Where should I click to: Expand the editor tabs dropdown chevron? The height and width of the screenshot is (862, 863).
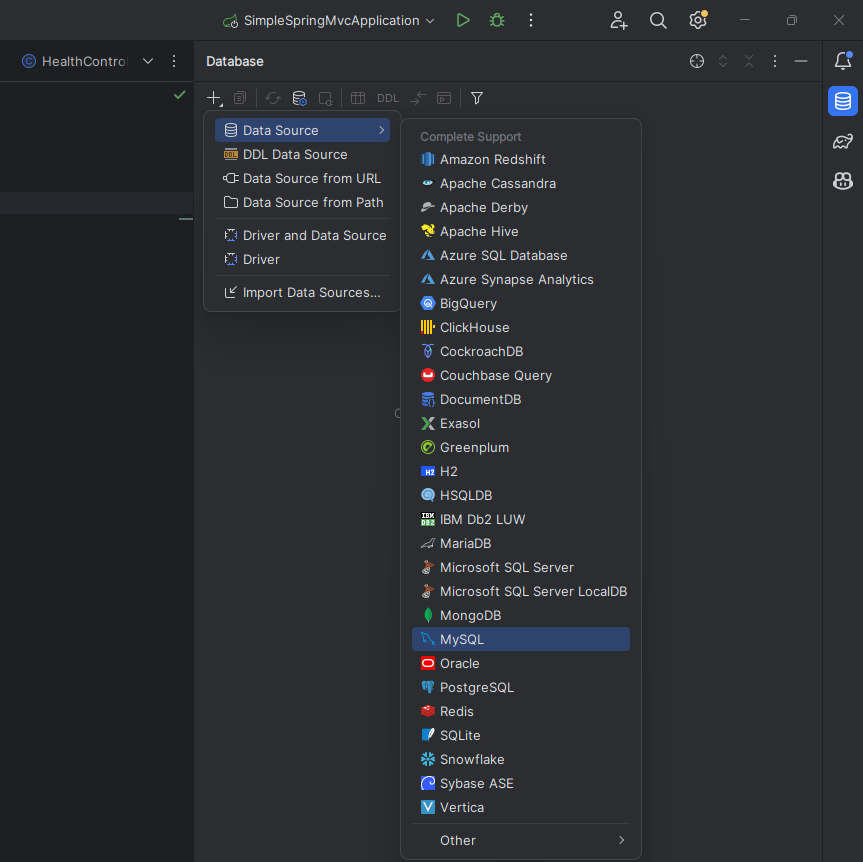(148, 61)
